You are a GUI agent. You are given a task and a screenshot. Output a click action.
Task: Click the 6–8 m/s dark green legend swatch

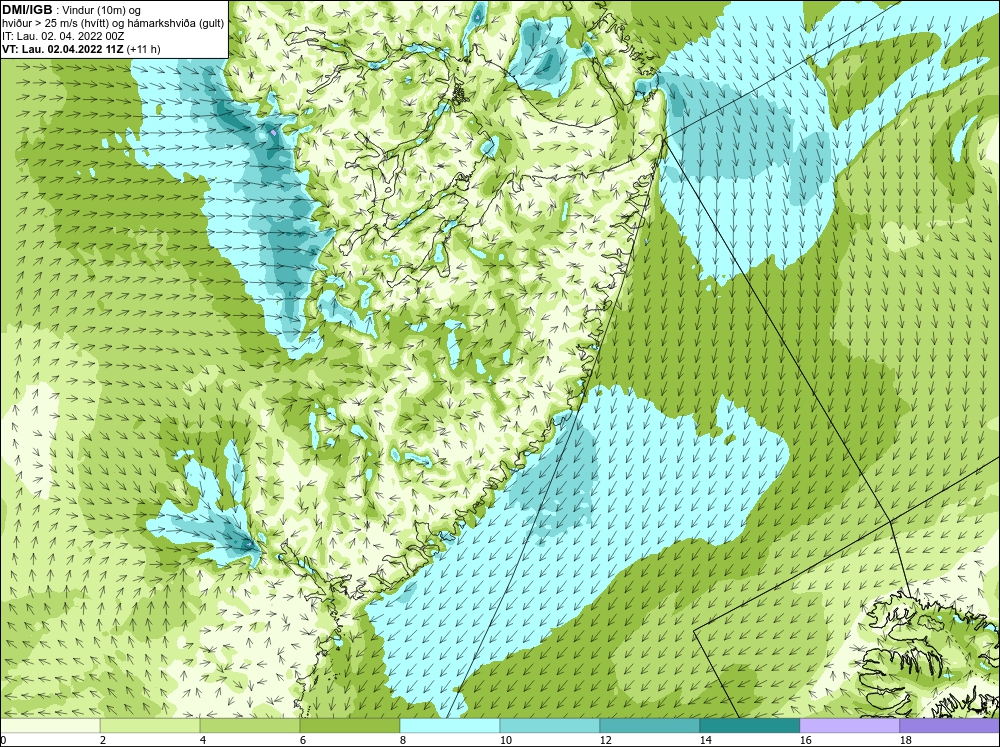tap(349, 726)
